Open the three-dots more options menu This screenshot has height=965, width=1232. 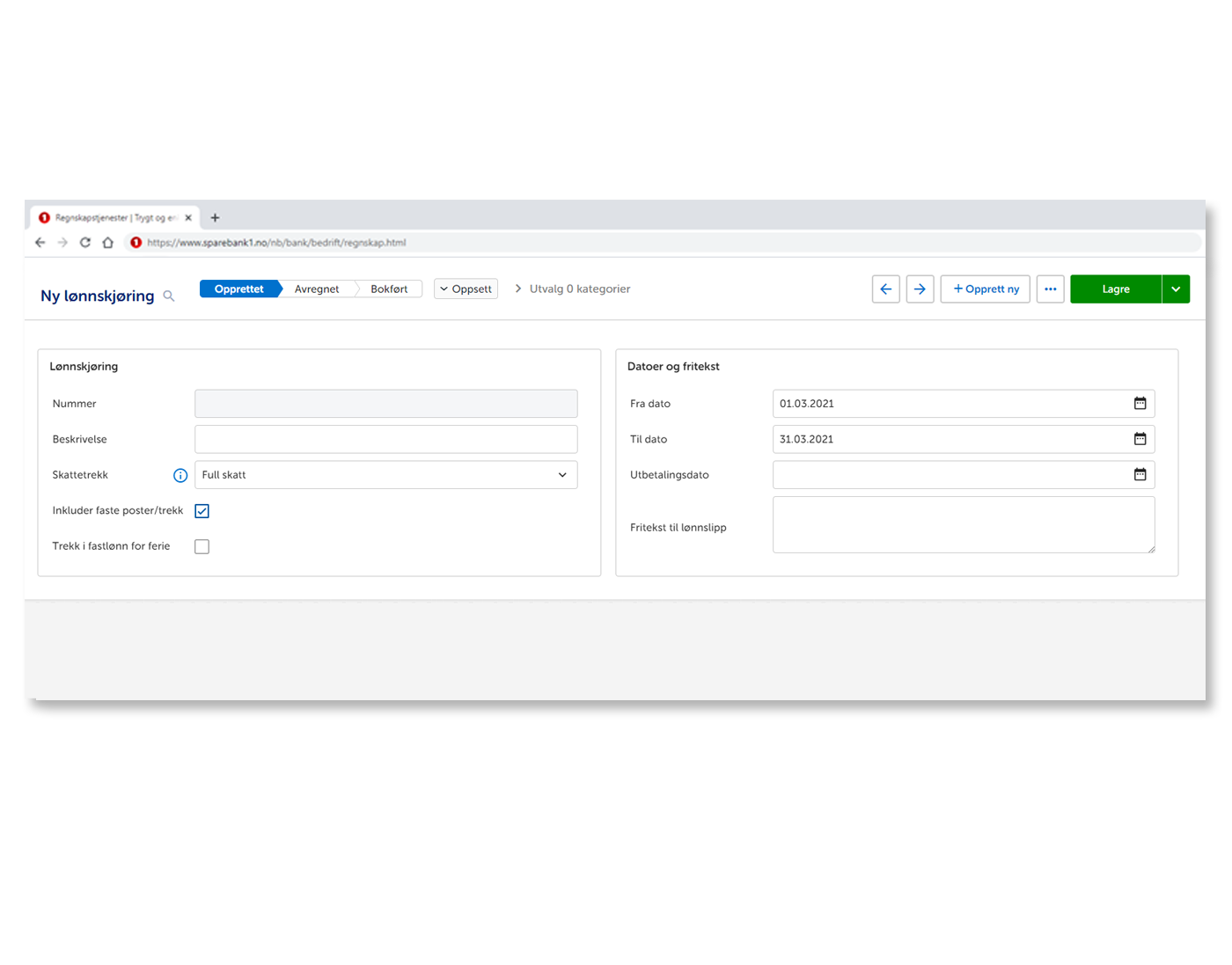[1050, 289]
